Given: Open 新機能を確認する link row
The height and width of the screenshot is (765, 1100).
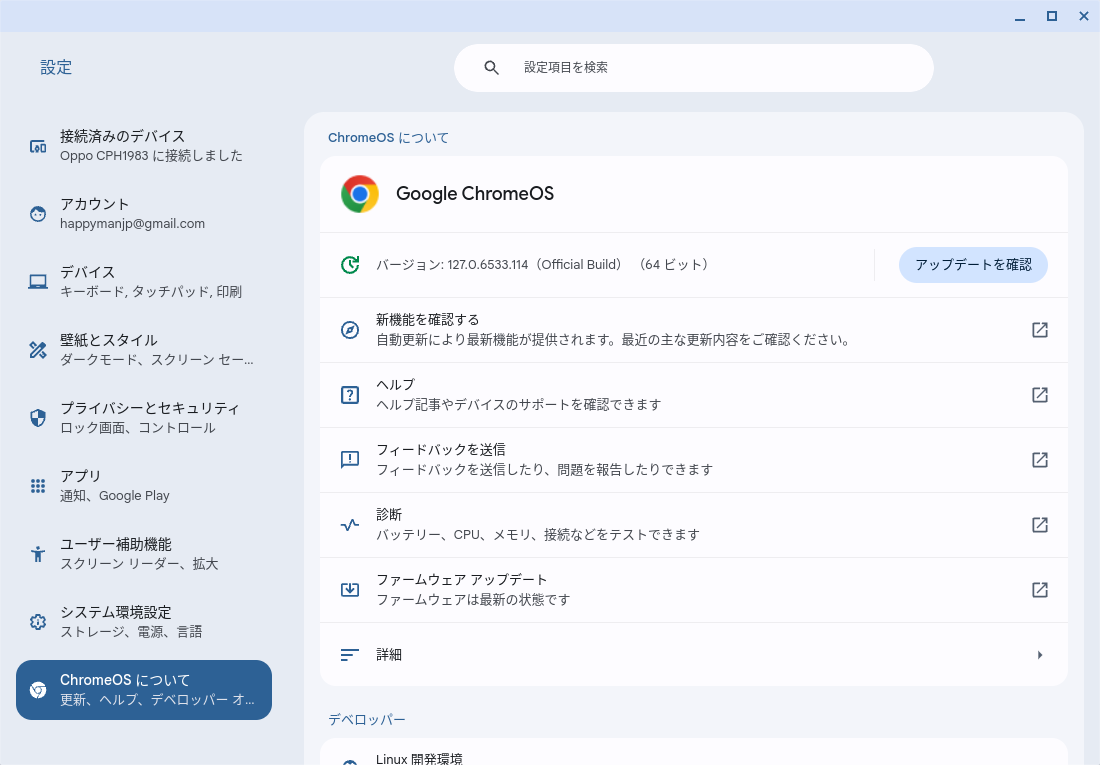Looking at the screenshot, I should (694, 330).
